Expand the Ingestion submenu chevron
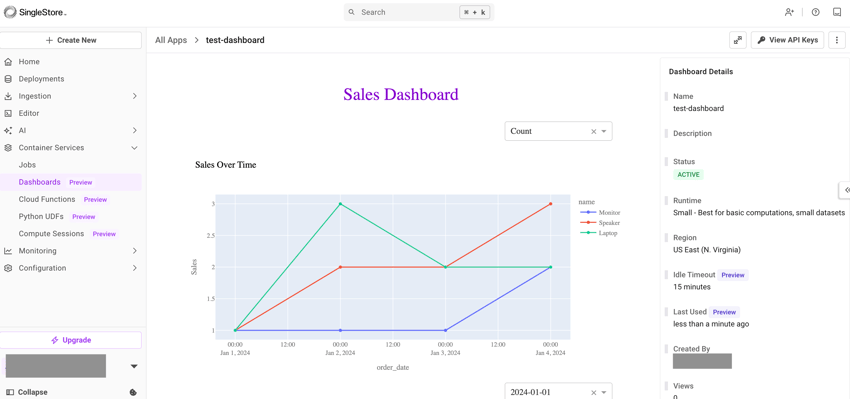The height and width of the screenshot is (399, 850). [x=134, y=96]
